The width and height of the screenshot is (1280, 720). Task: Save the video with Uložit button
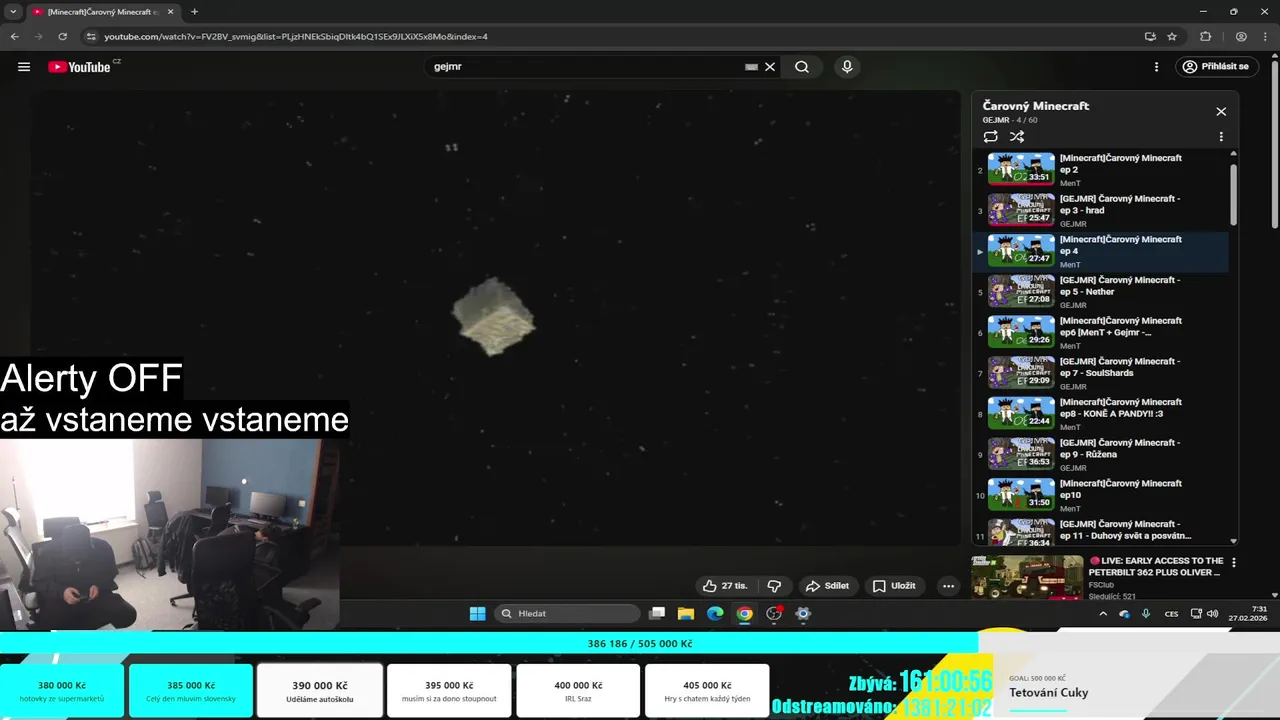click(x=894, y=586)
